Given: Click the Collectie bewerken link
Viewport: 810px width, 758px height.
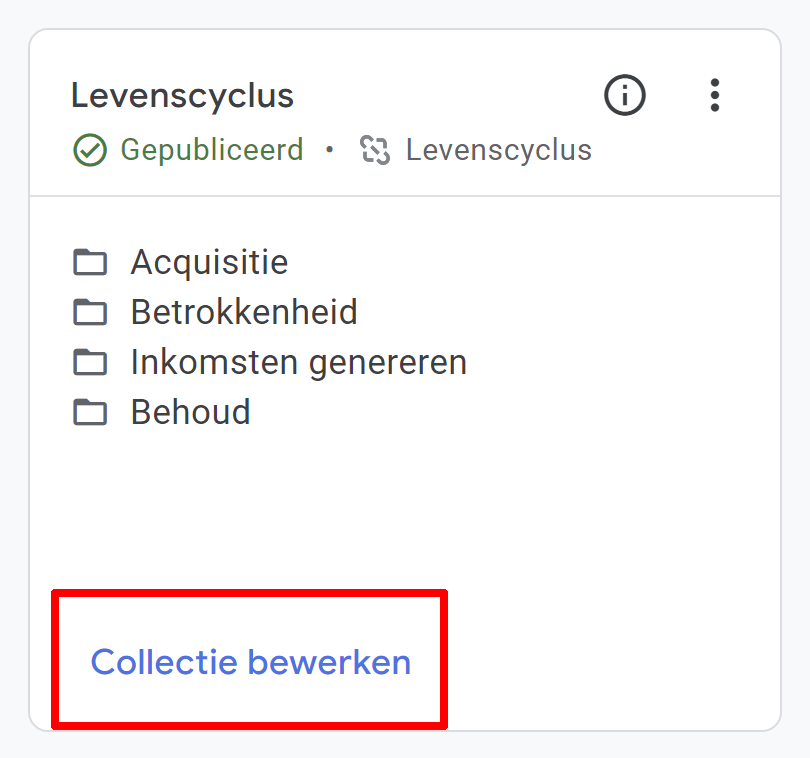Looking at the screenshot, I should (x=250, y=661).
